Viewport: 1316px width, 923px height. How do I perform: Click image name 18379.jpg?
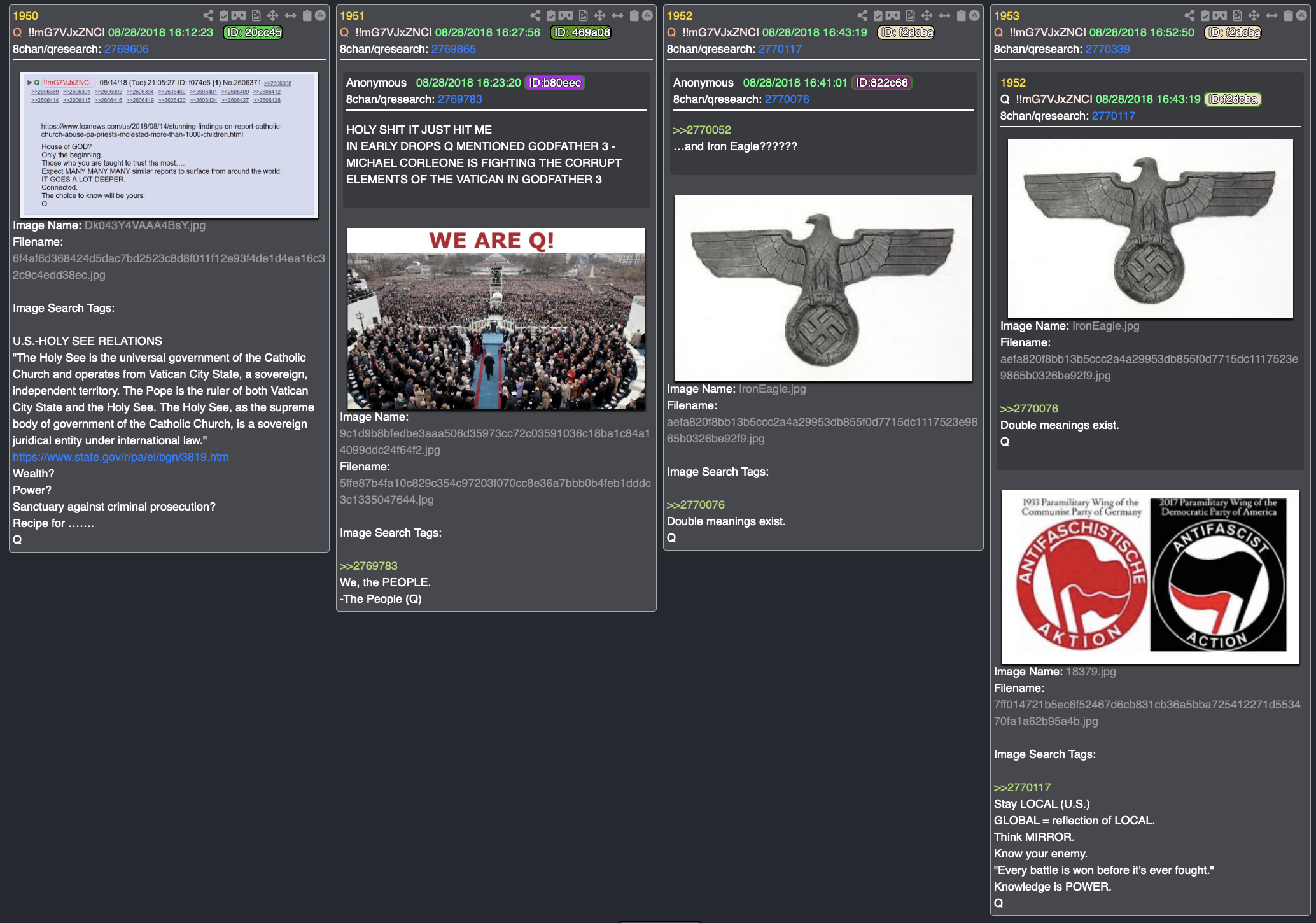coord(1091,672)
